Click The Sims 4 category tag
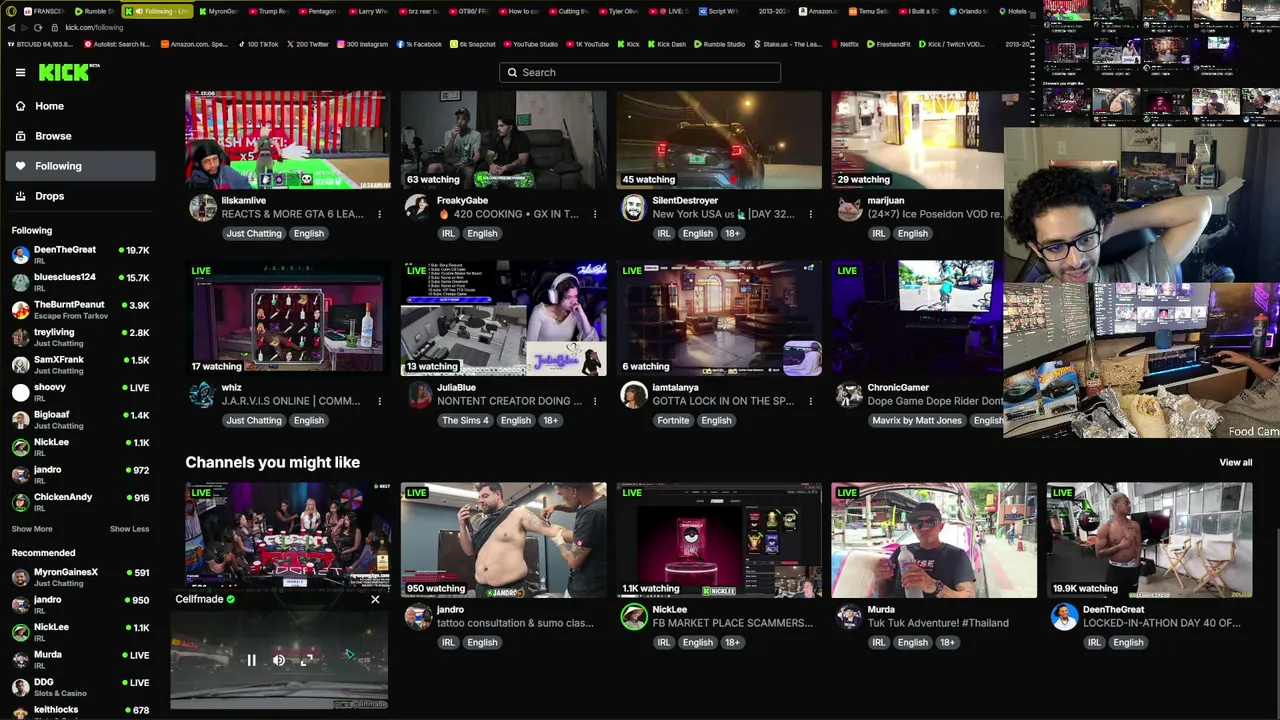The image size is (1280, 720). click(x=465, y=420)
